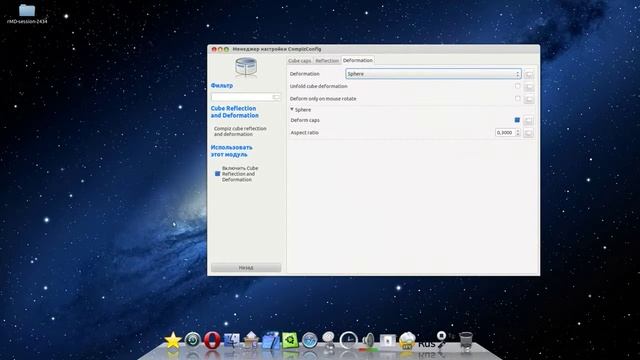The height and width of the screenshot is (360, 640).
Task: Reset the Deformation setting to default
Action: pyautogui.click(x=529, y=74)
